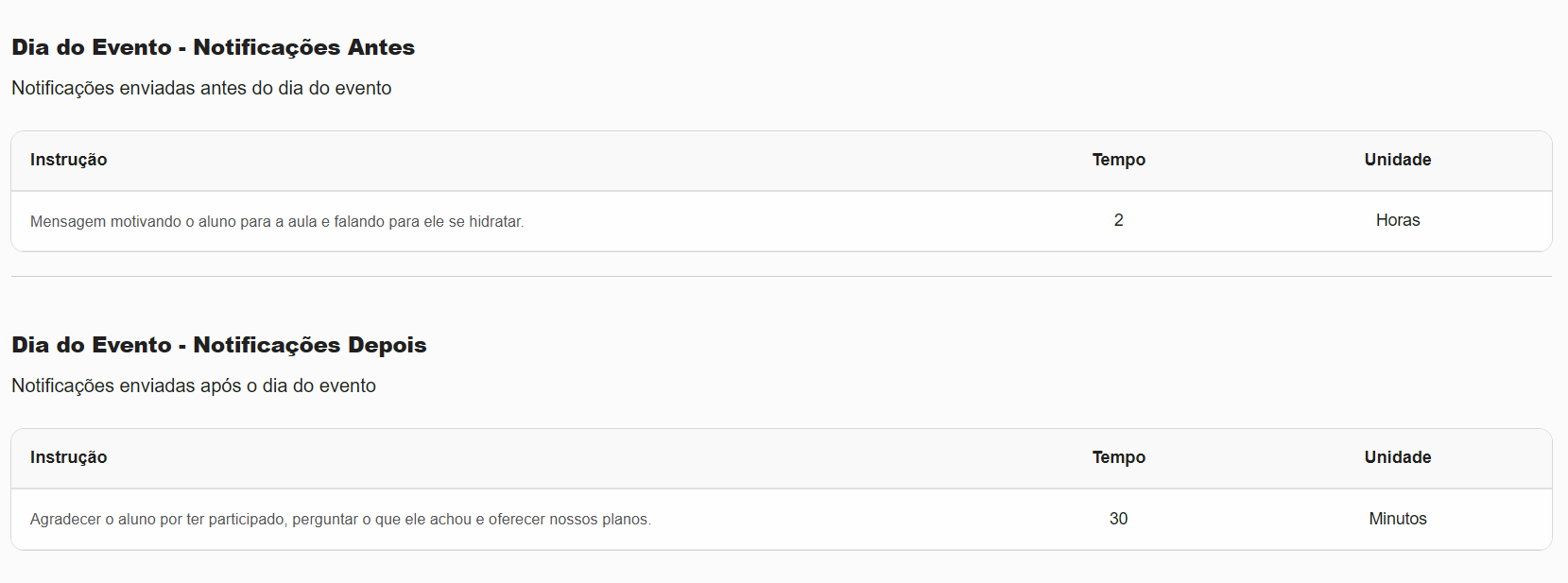Click the Tempo header in the Antes table
This screenshot has height=583, width=1568.
[x=1118, y=160]
